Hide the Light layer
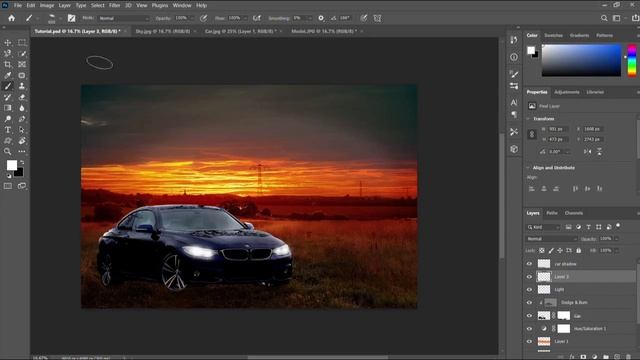The image size is (640, 360). point(529,289)
